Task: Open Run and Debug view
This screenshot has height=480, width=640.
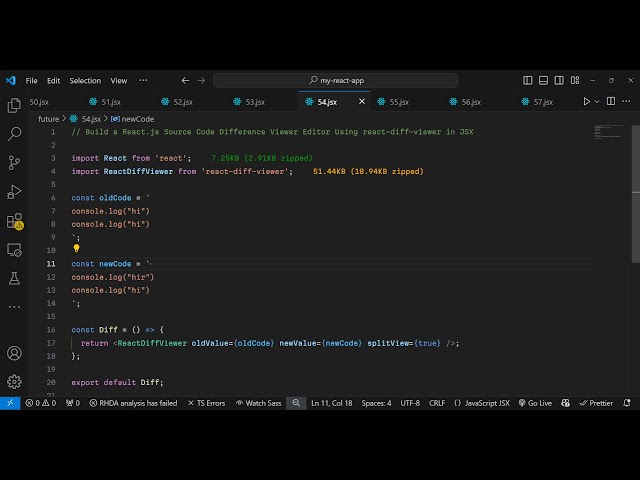Action: [x=14, y=191]
